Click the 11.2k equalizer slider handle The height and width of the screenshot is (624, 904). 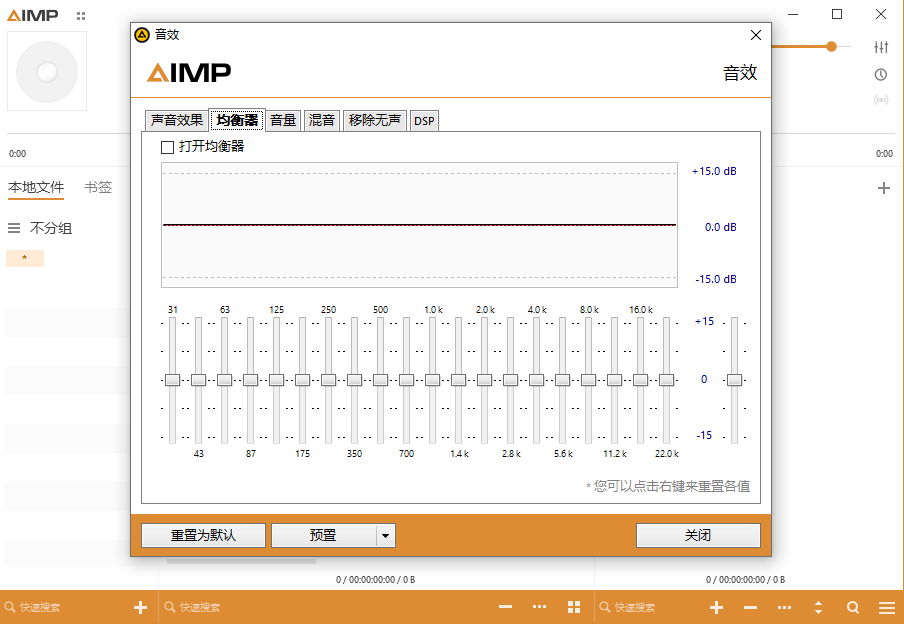coord(615,379)
